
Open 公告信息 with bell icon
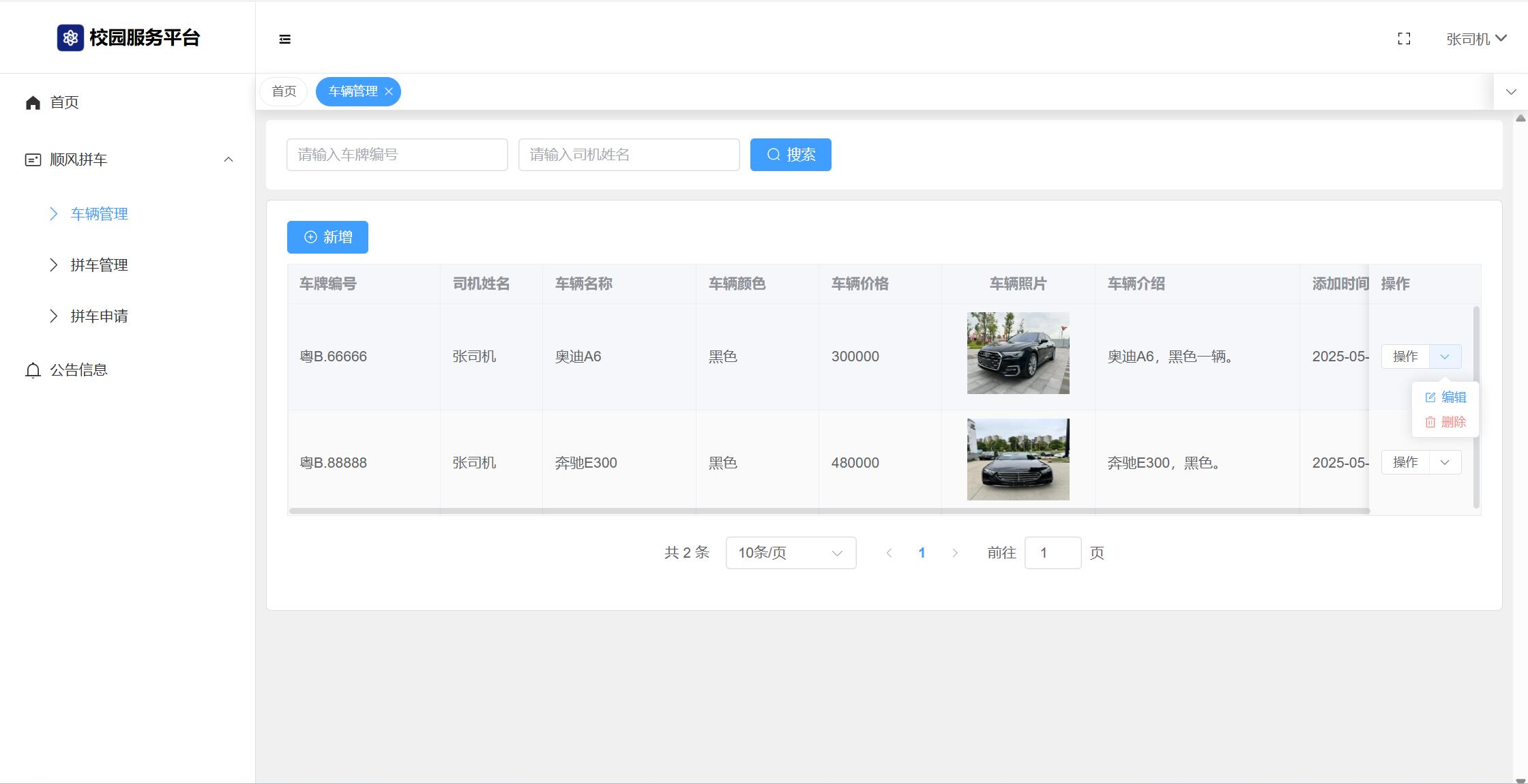78,370
